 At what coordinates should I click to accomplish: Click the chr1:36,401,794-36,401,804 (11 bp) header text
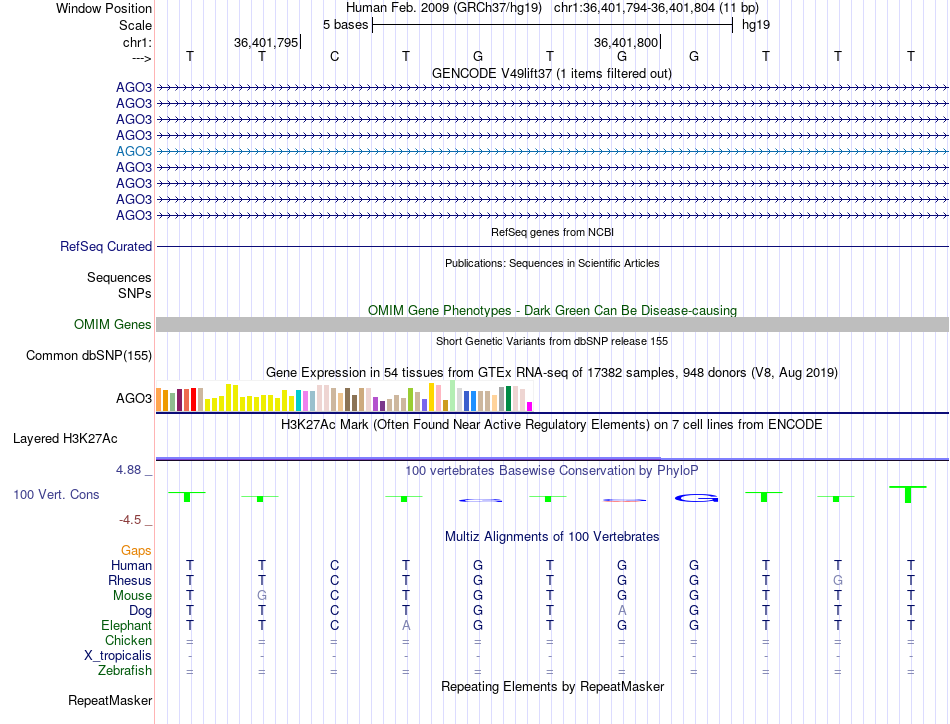pos(656,8)
